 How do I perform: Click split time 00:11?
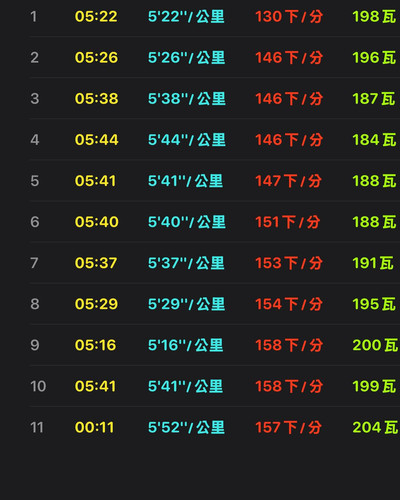pos(95,427)
